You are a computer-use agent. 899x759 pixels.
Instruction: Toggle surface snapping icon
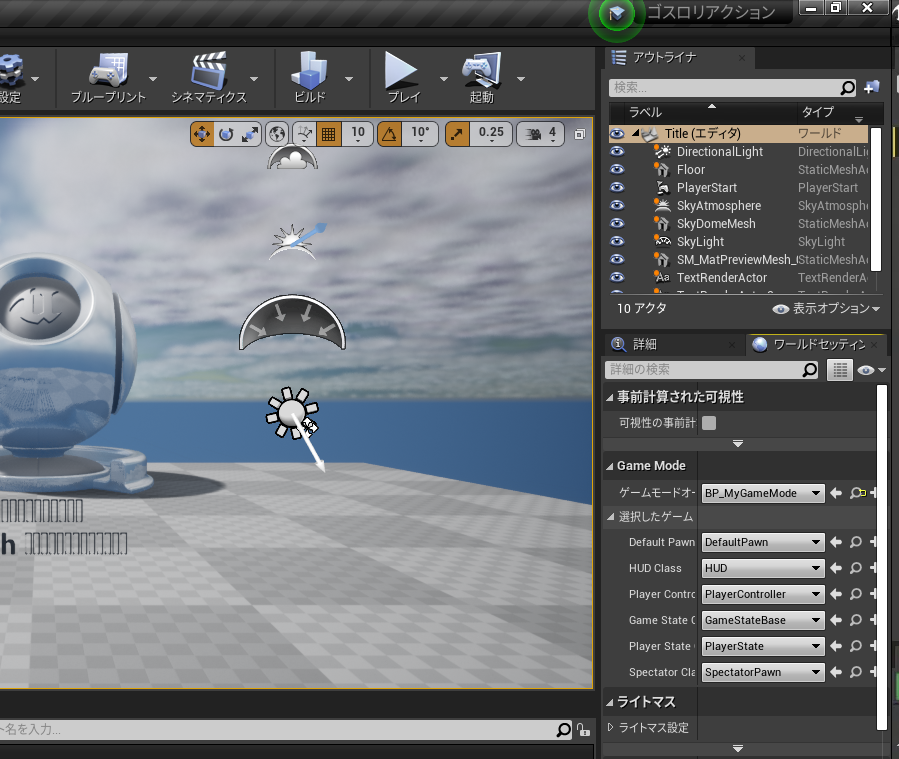pos(304,135)
